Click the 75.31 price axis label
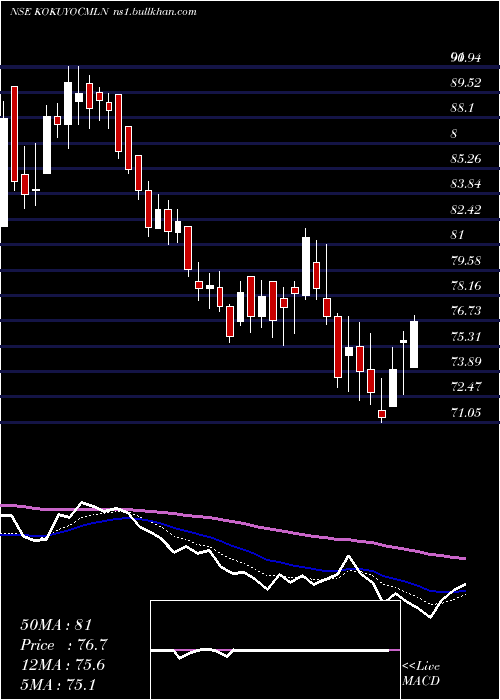Image resolution: width=500 pixels, height=700 pixels. 466,337
